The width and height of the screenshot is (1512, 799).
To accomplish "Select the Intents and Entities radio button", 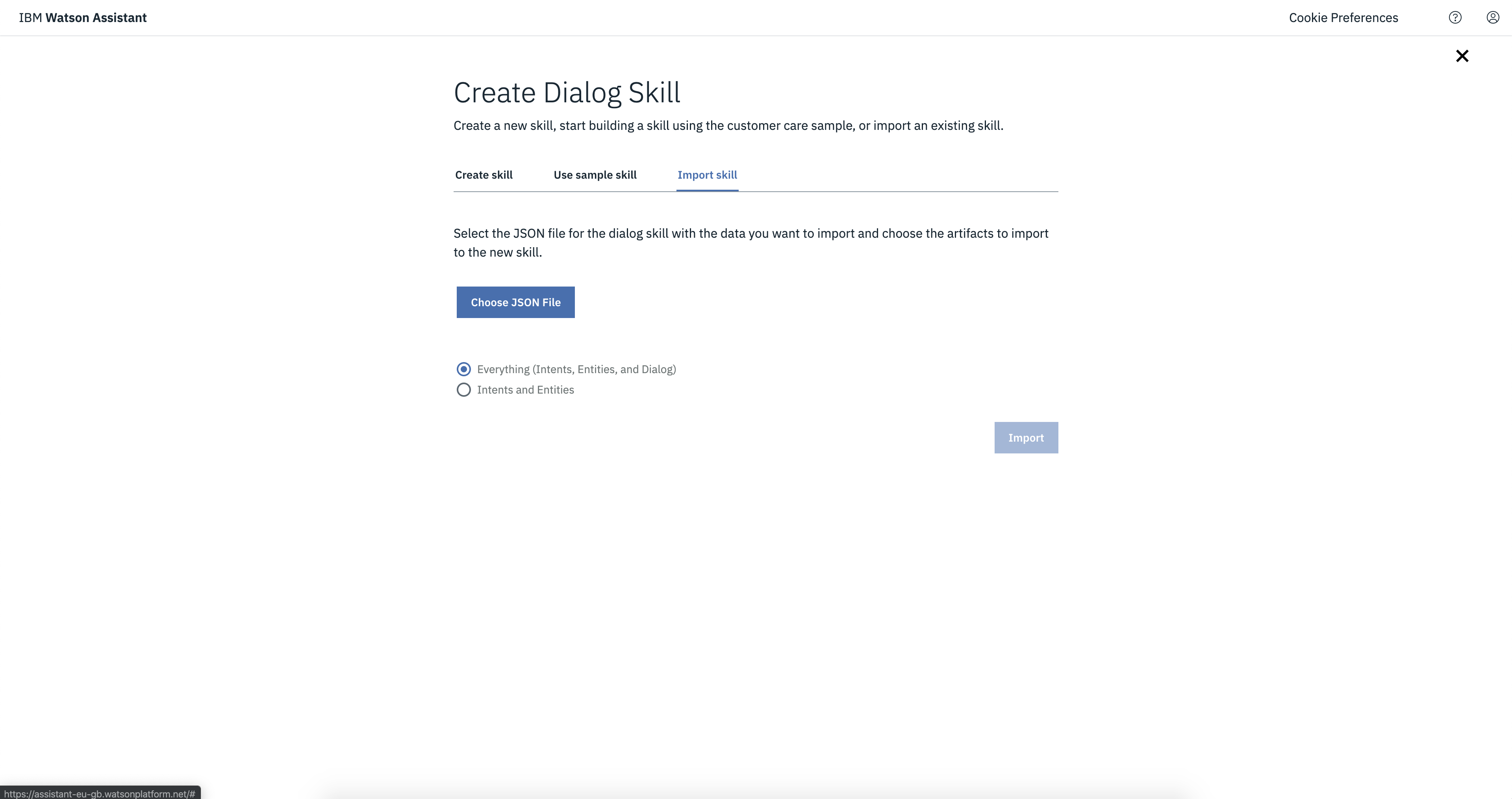I will 464,390.
